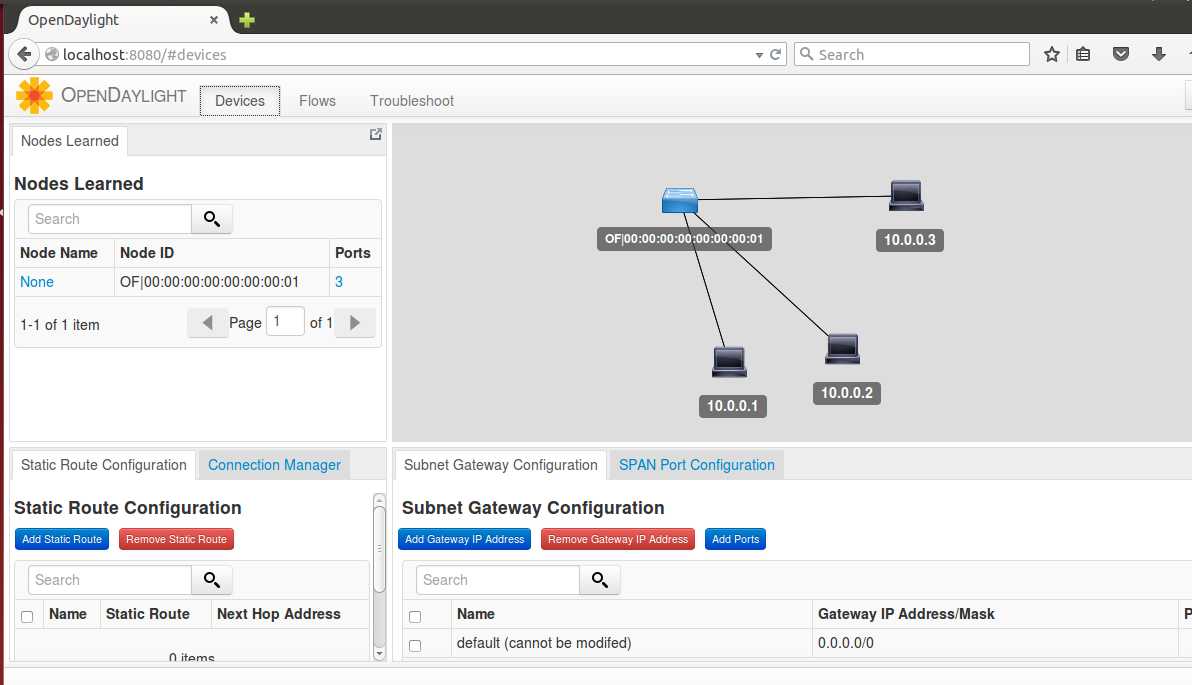The width and height of the screenshot is (1192, 685).
Task: Close the OpenDaylight browser tab
Action: [x=214, y=20]
